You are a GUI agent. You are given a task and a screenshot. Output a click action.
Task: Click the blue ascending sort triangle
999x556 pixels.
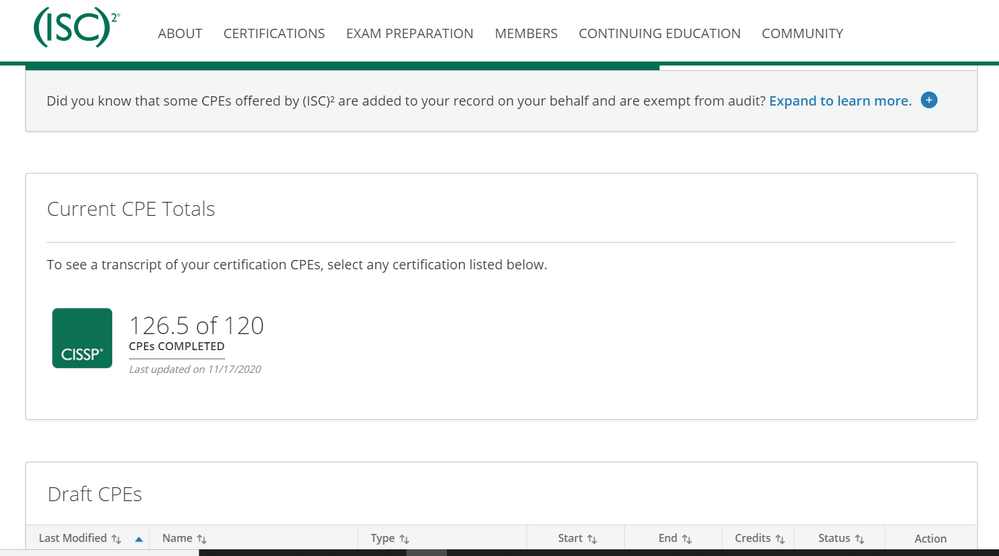(x=139, y=539)
